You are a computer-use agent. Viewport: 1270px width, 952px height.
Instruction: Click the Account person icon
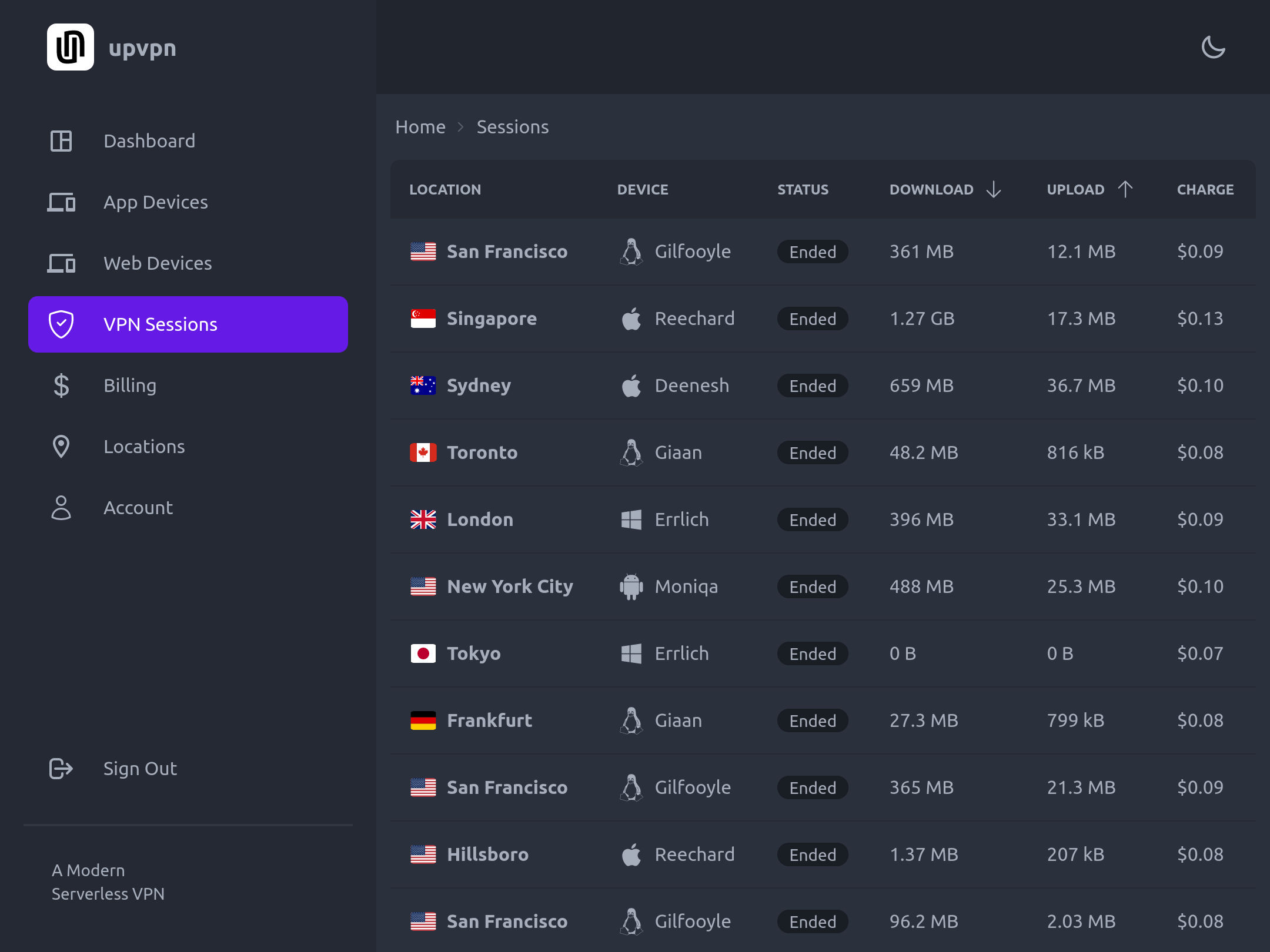point(61,508)
